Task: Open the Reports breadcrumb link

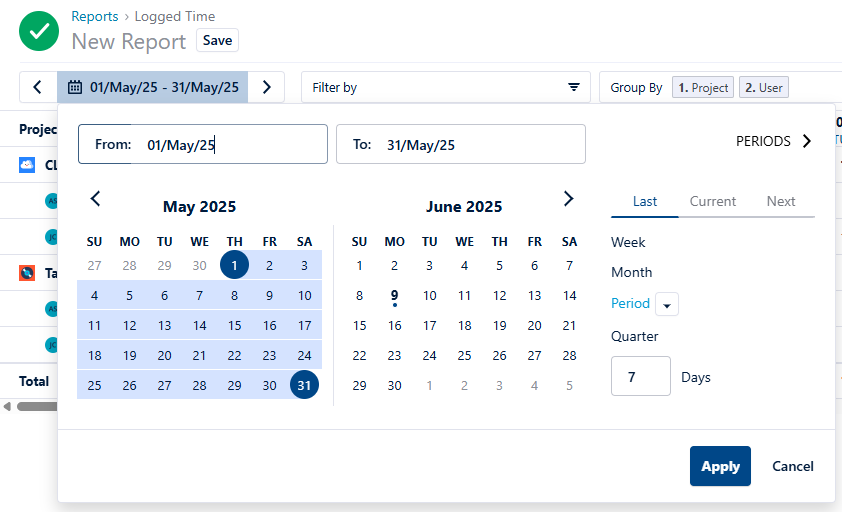Action: 95,16
